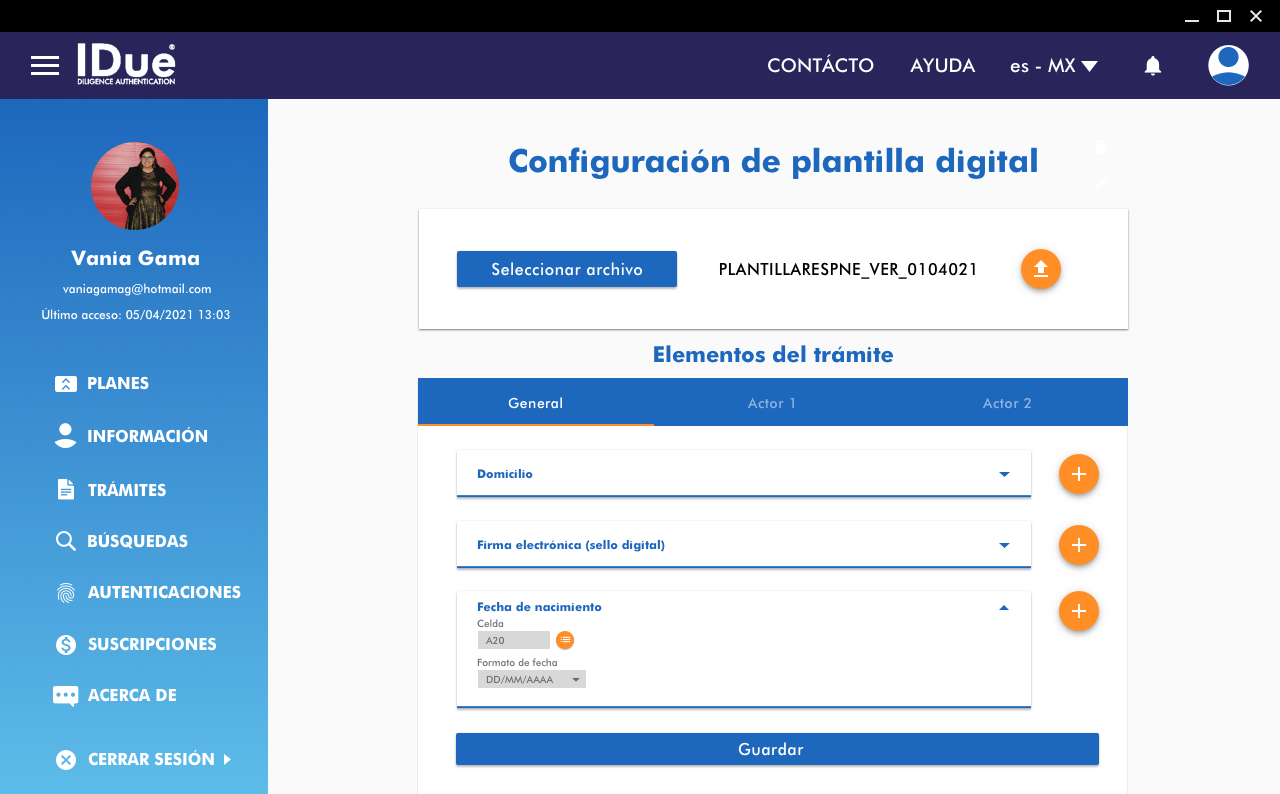Click plus button beside Firma electrónica
This screenshot has width=1280, height=794.
coord(1078,545)
